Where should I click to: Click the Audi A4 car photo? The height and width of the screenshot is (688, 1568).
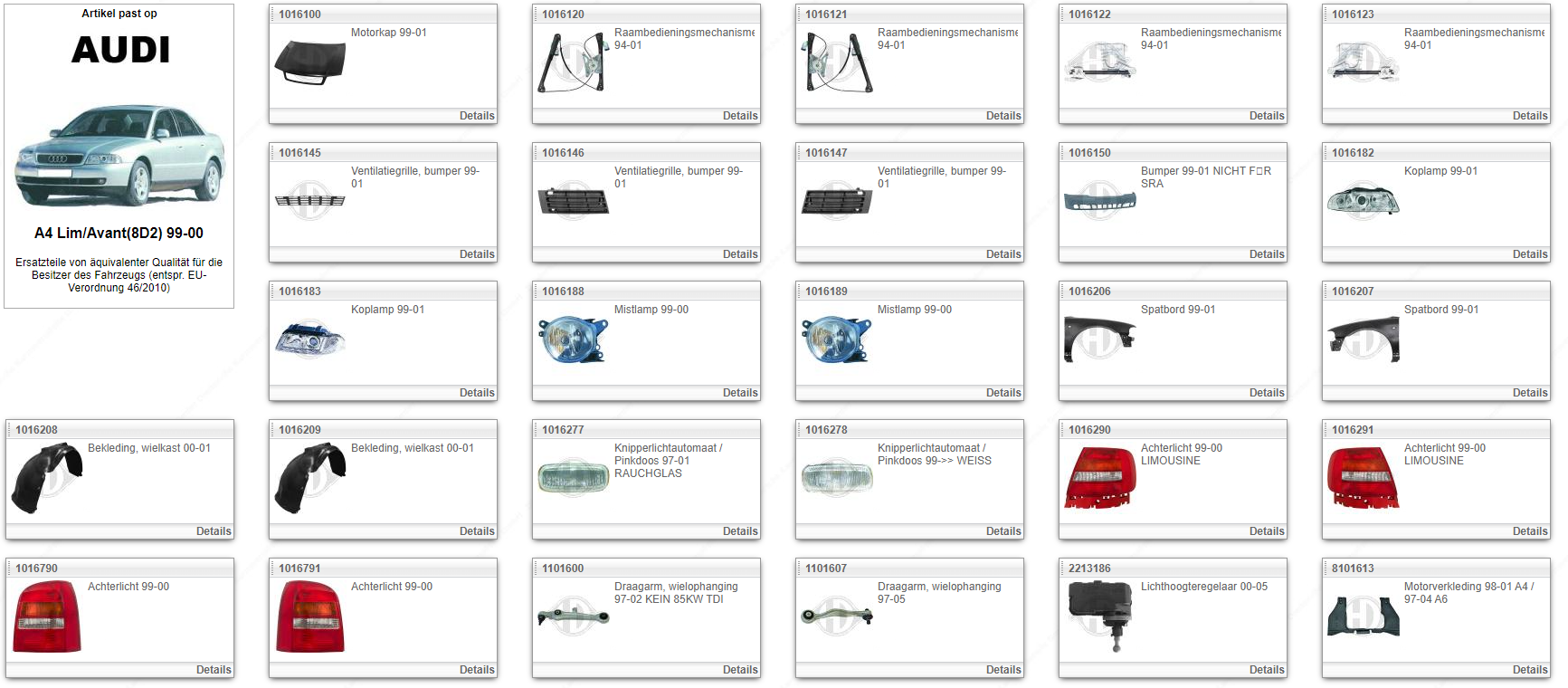pyautogui.click(x=119, y=156)
